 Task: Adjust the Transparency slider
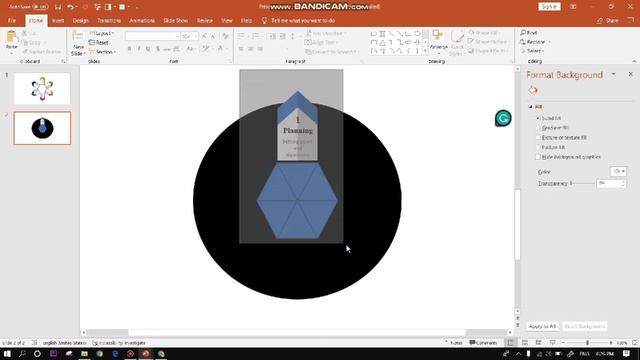pos(583,183)
